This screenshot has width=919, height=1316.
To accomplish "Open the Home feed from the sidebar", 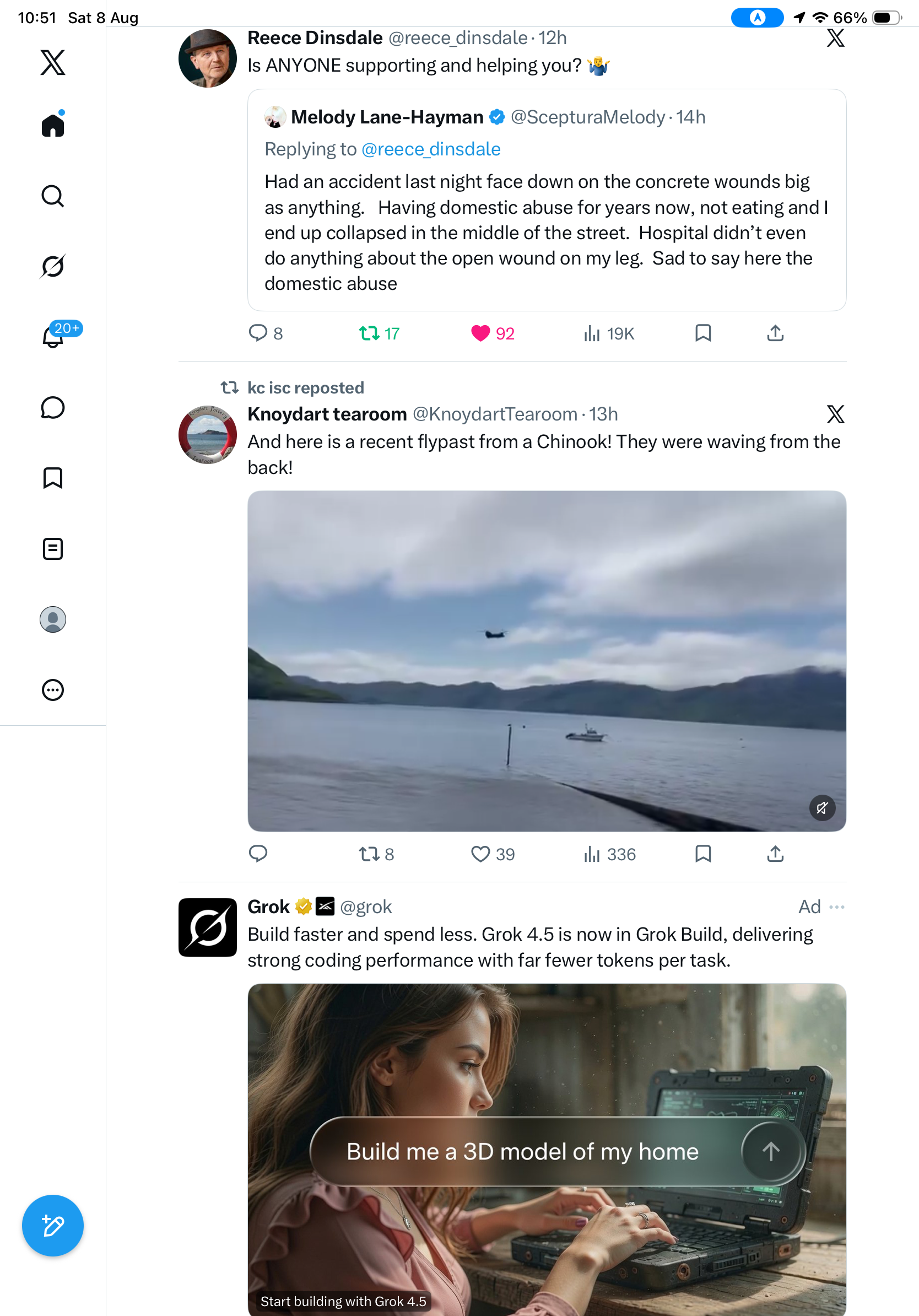I will coord(53,125).
